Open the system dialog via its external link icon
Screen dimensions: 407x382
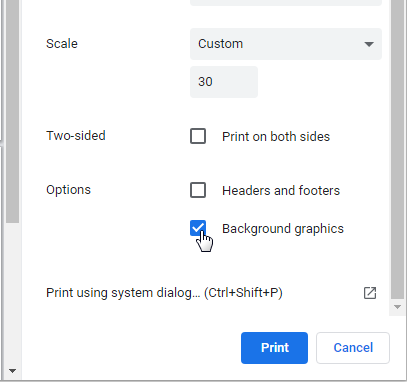[x=370, y=293]
